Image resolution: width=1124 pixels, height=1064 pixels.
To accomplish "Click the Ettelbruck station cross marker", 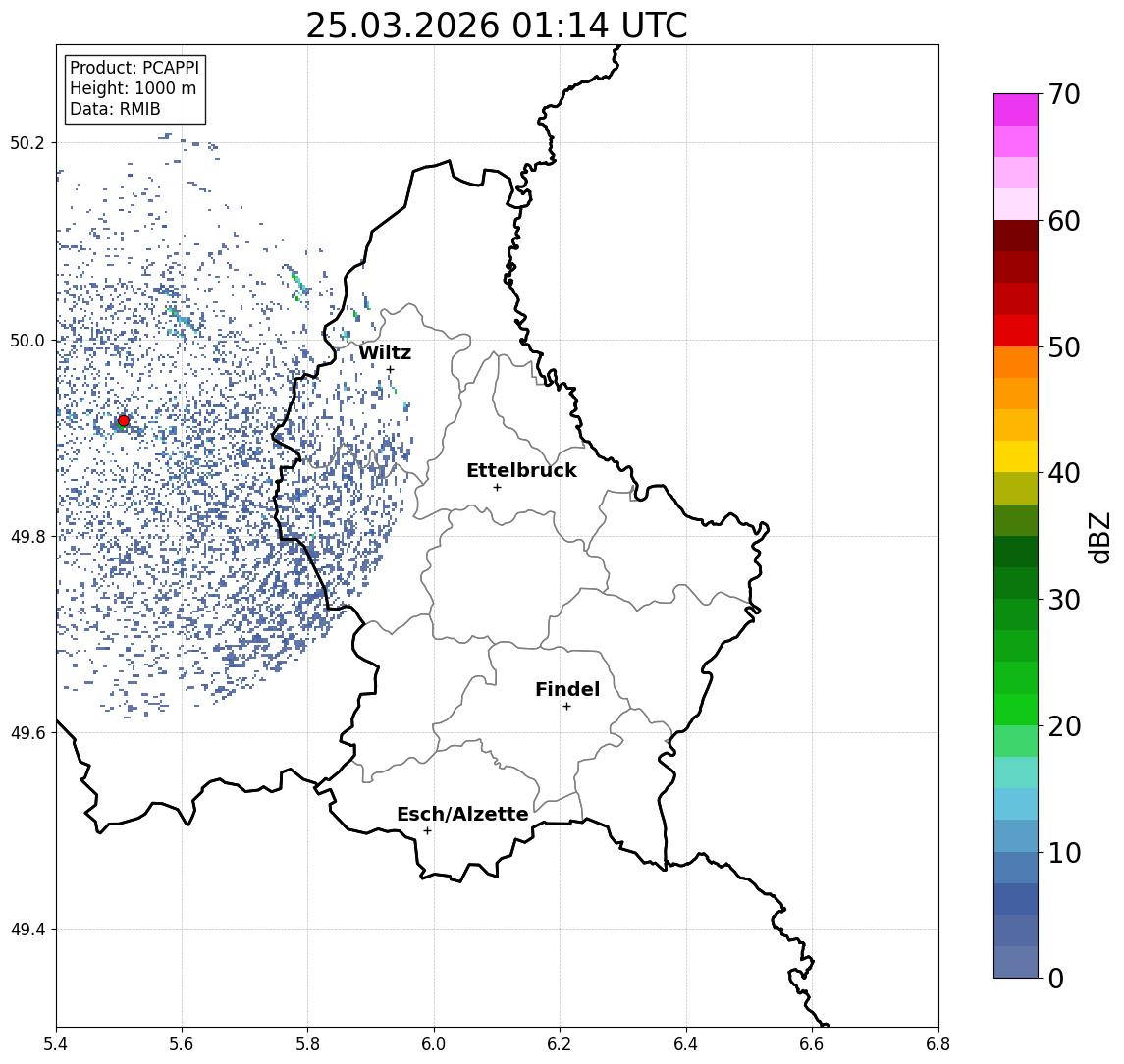I will 497,488.
